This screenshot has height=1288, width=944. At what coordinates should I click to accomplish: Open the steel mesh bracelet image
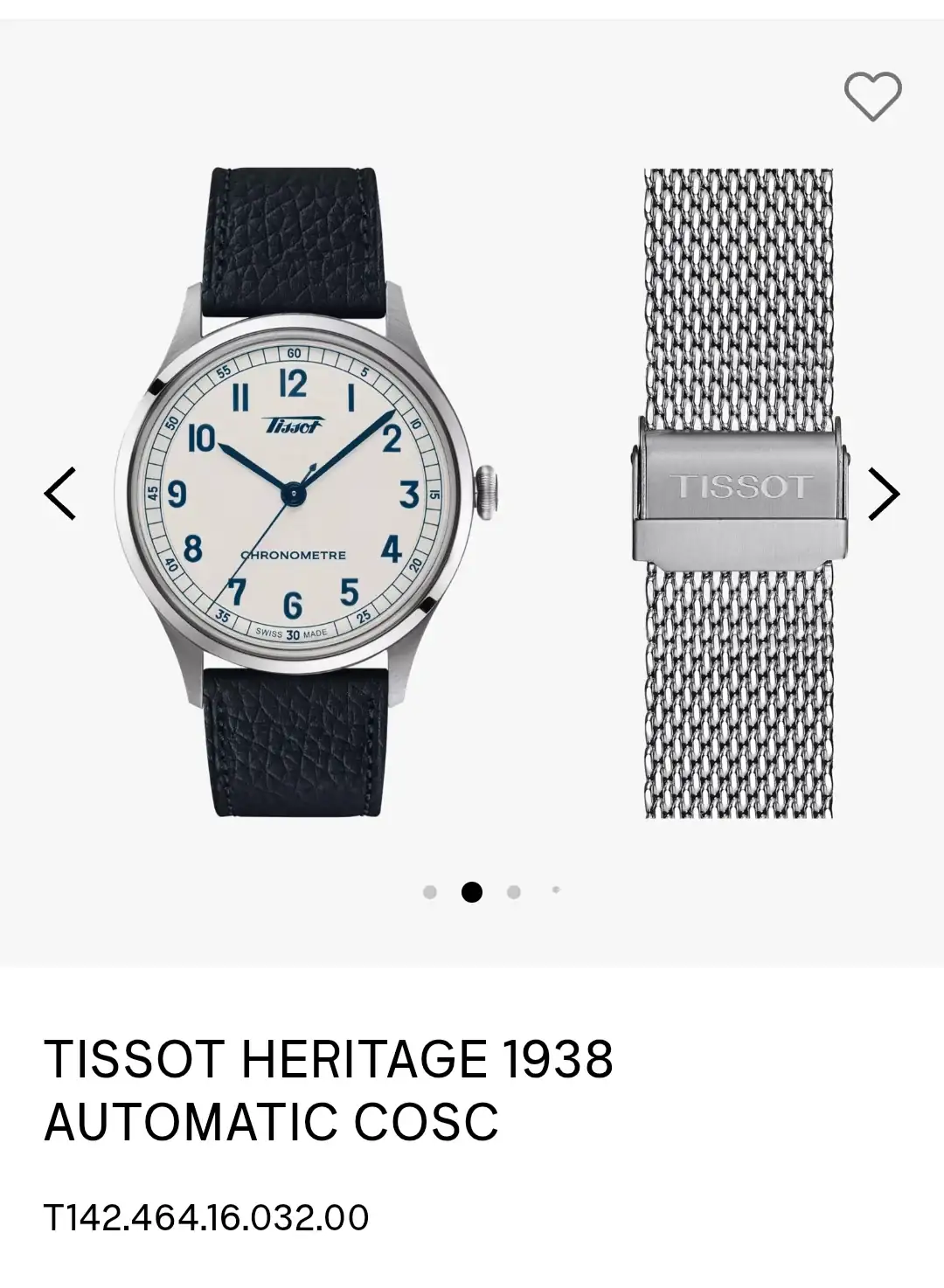(x=739, y=494)
